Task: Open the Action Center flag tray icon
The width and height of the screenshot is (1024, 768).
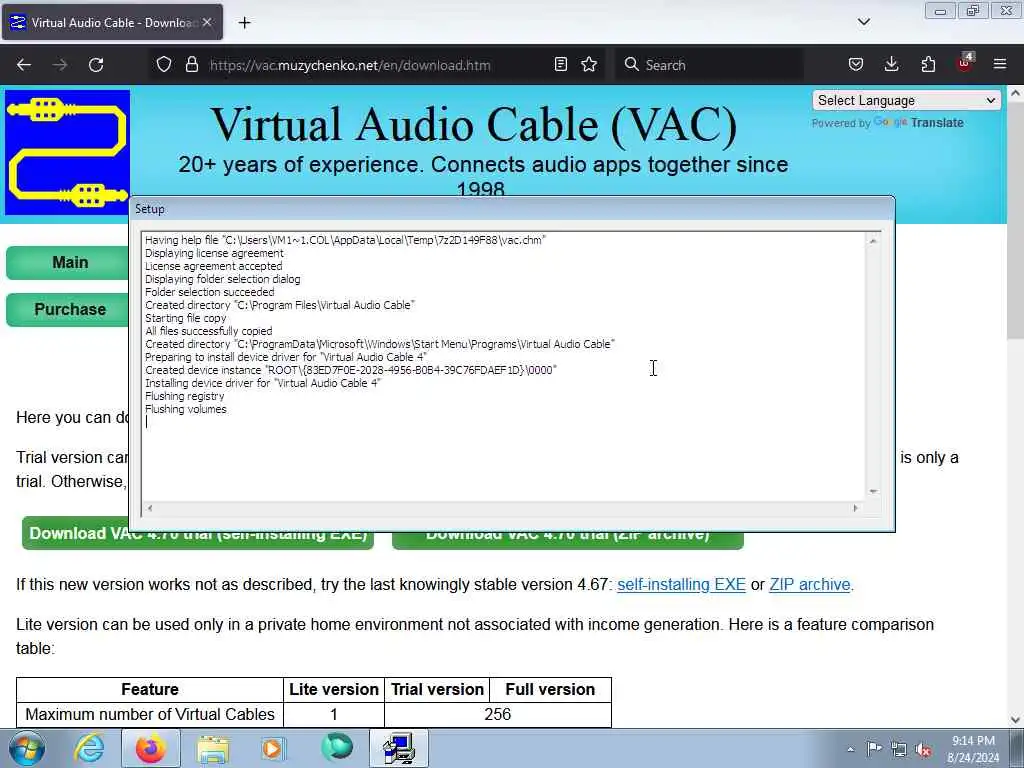Action: click(x=874, y=749)
